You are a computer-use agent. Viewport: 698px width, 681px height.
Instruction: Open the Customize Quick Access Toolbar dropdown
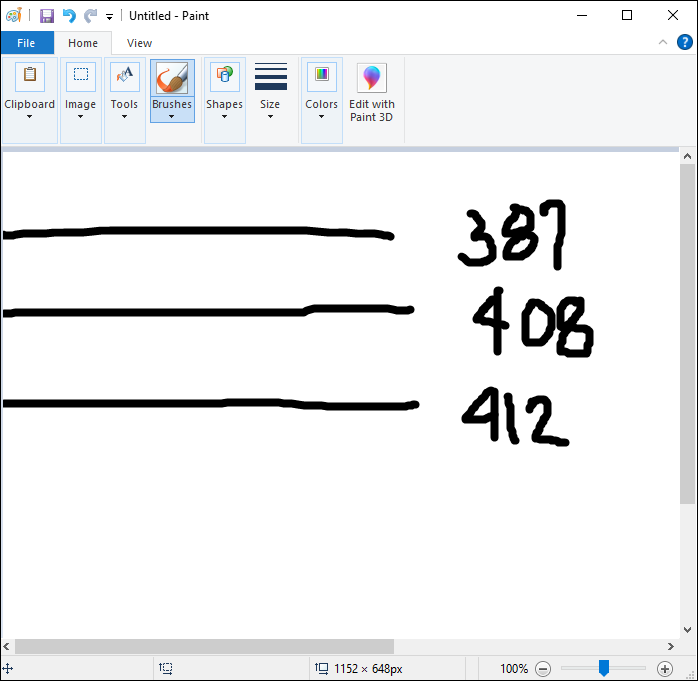tap(109, 17)
